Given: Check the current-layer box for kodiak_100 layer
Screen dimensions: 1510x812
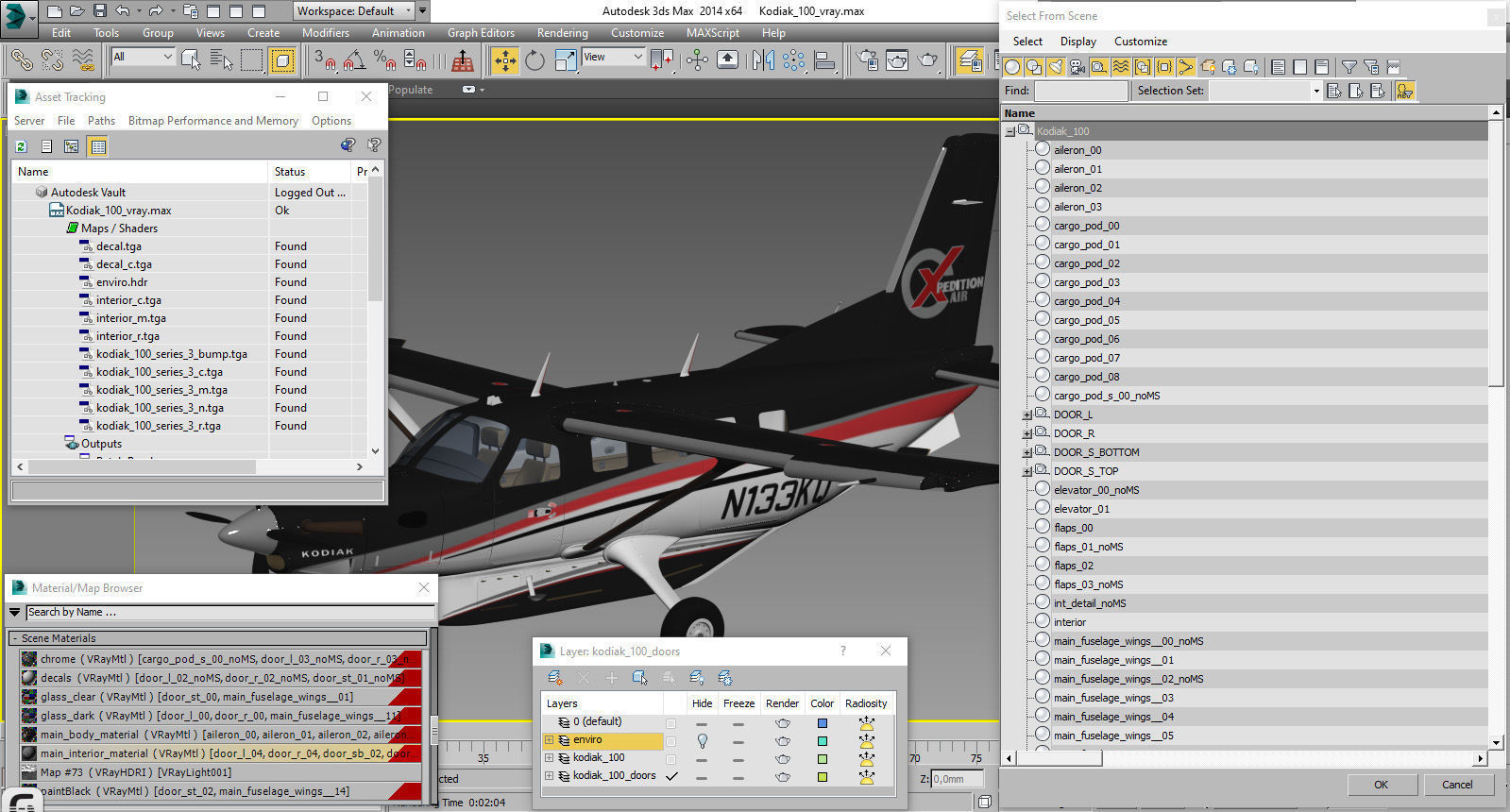Looking at the screenshot, I should 671,758.
